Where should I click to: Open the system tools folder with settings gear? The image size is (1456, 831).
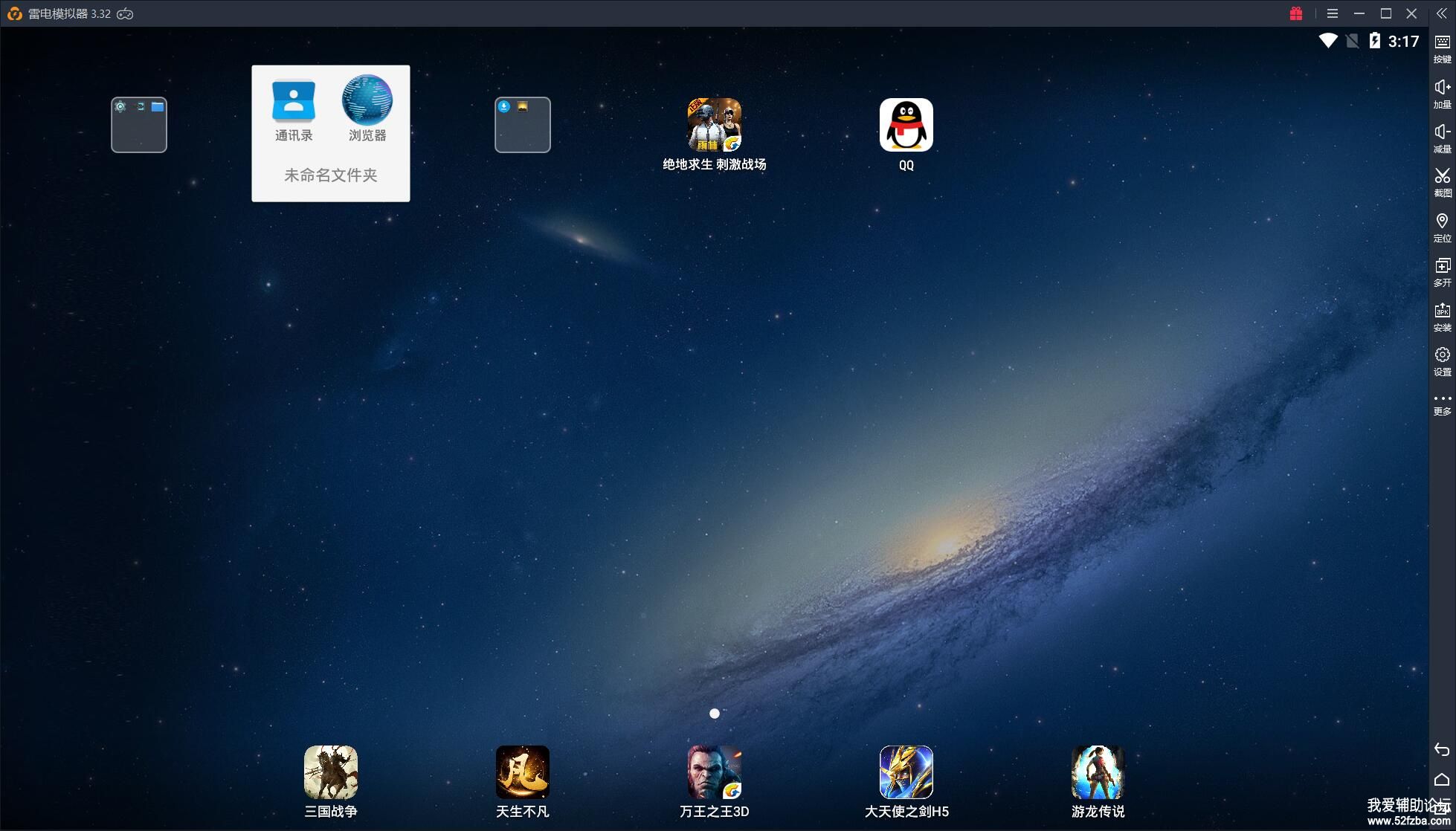(x=139, y=125)
